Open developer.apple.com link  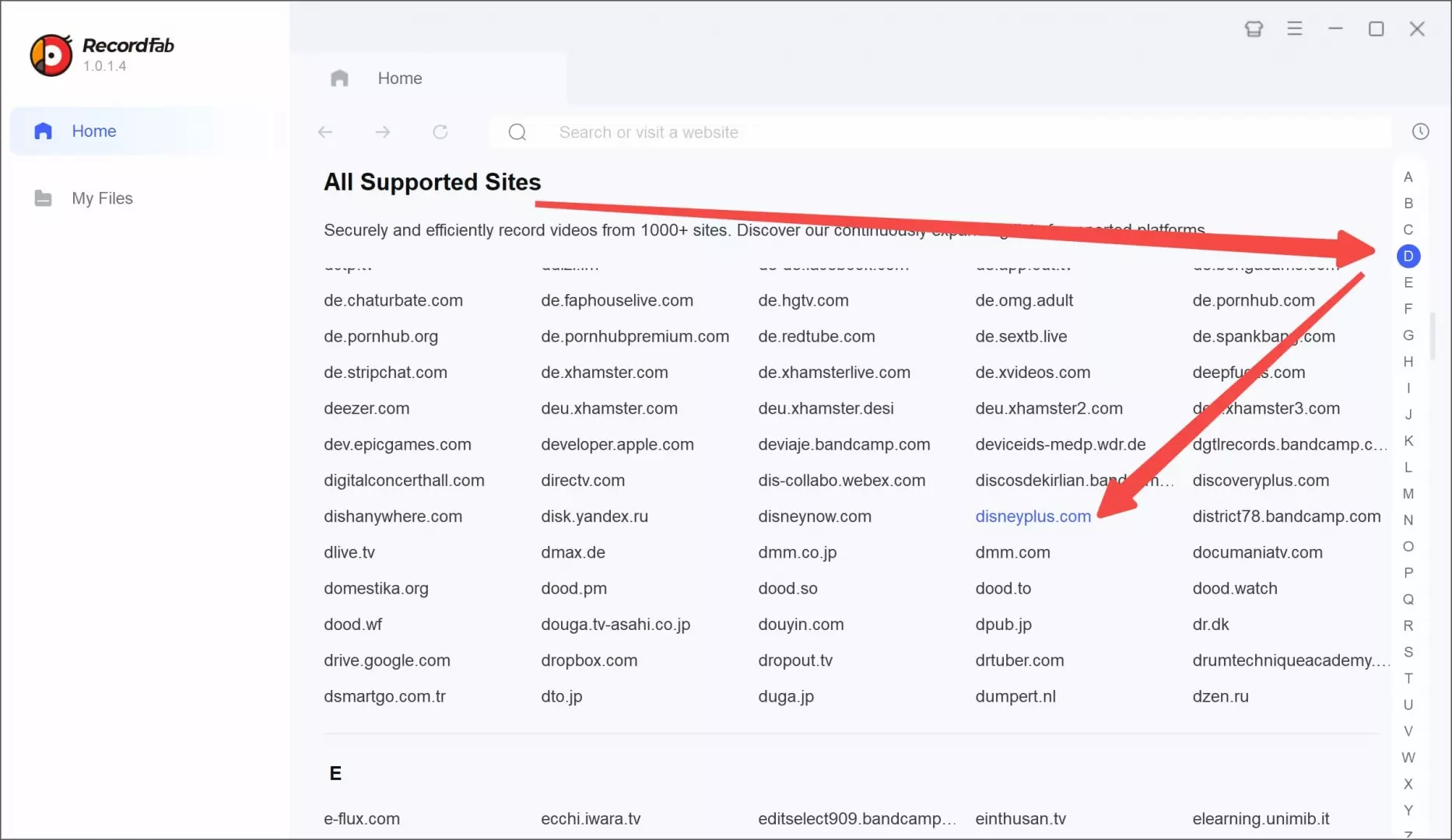click(617, 445)
